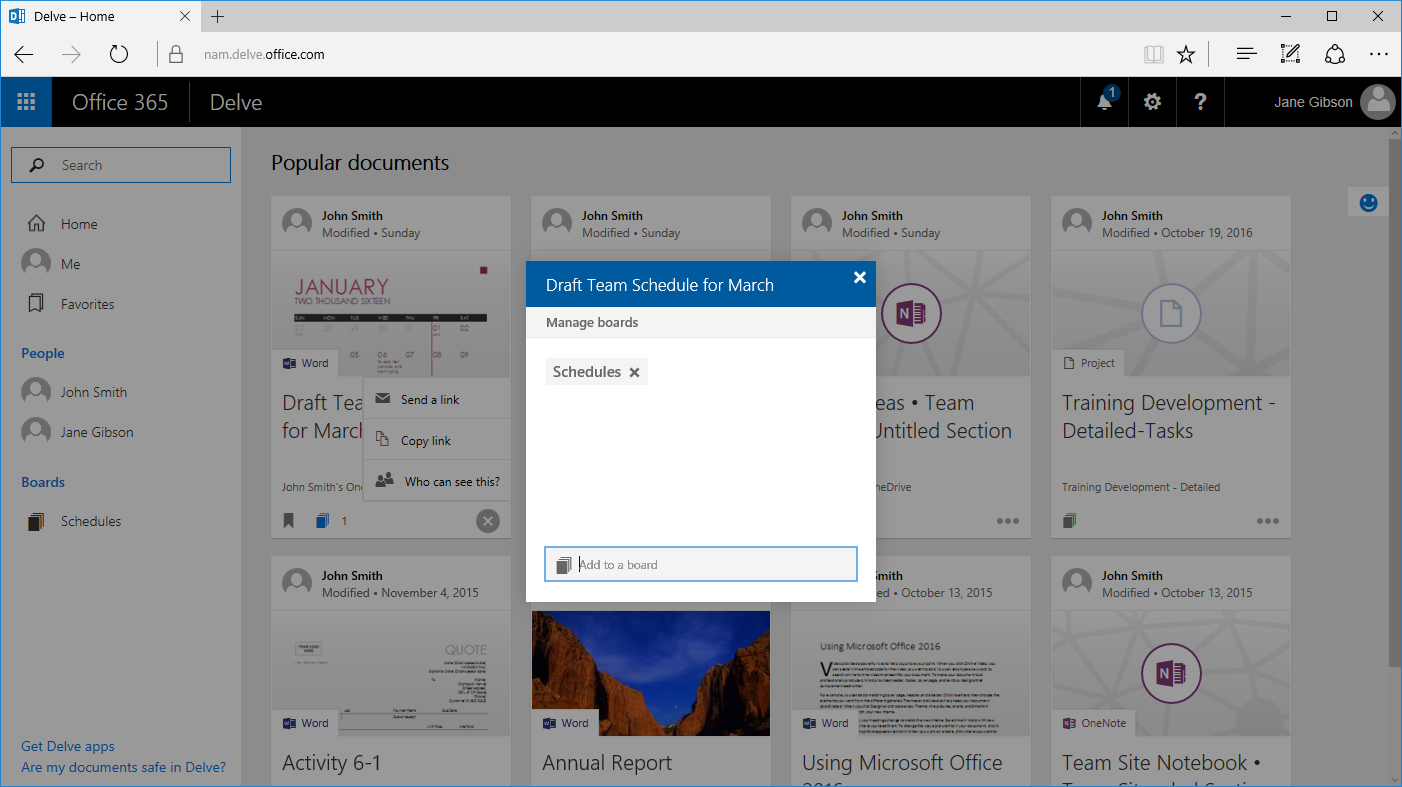
Task: Open a new browser tab
Action: coord(217,16)
